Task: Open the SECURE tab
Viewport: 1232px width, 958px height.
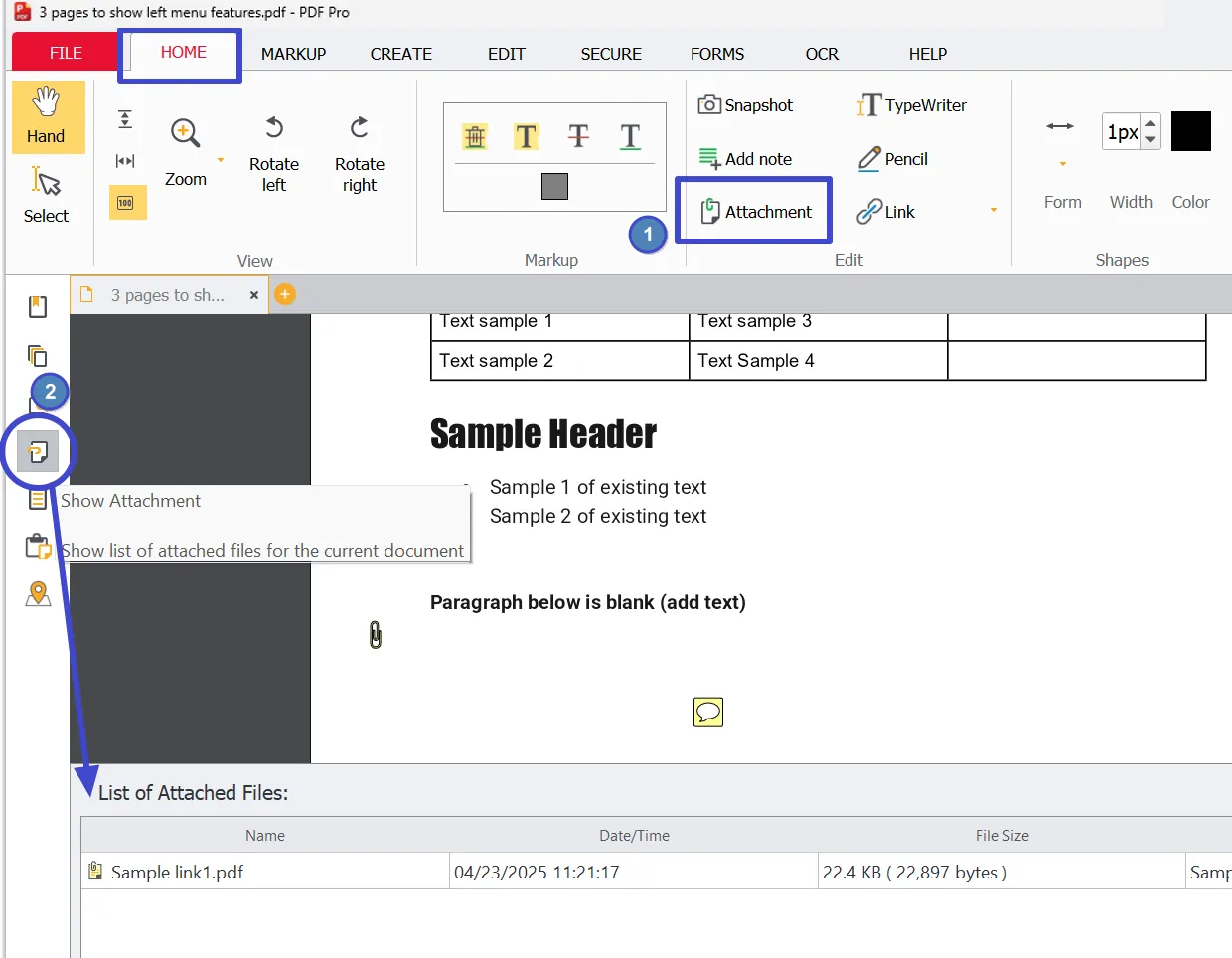Action: click(x=611, y=54)
